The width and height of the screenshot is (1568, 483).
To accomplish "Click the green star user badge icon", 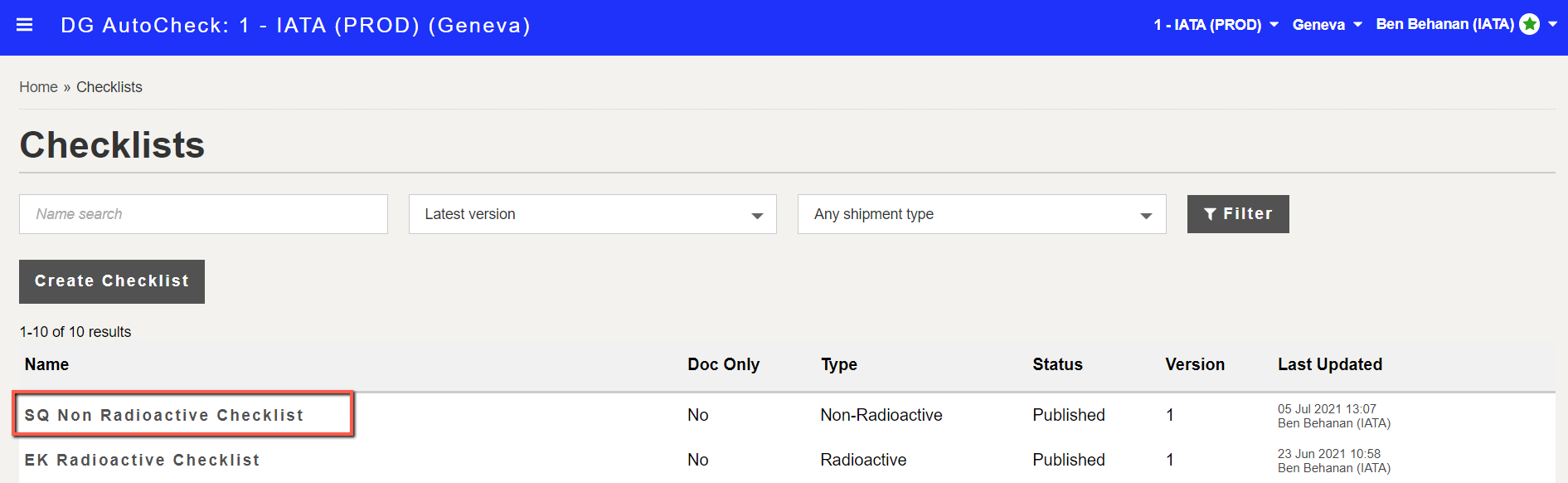I will (x=1530, y=25).
